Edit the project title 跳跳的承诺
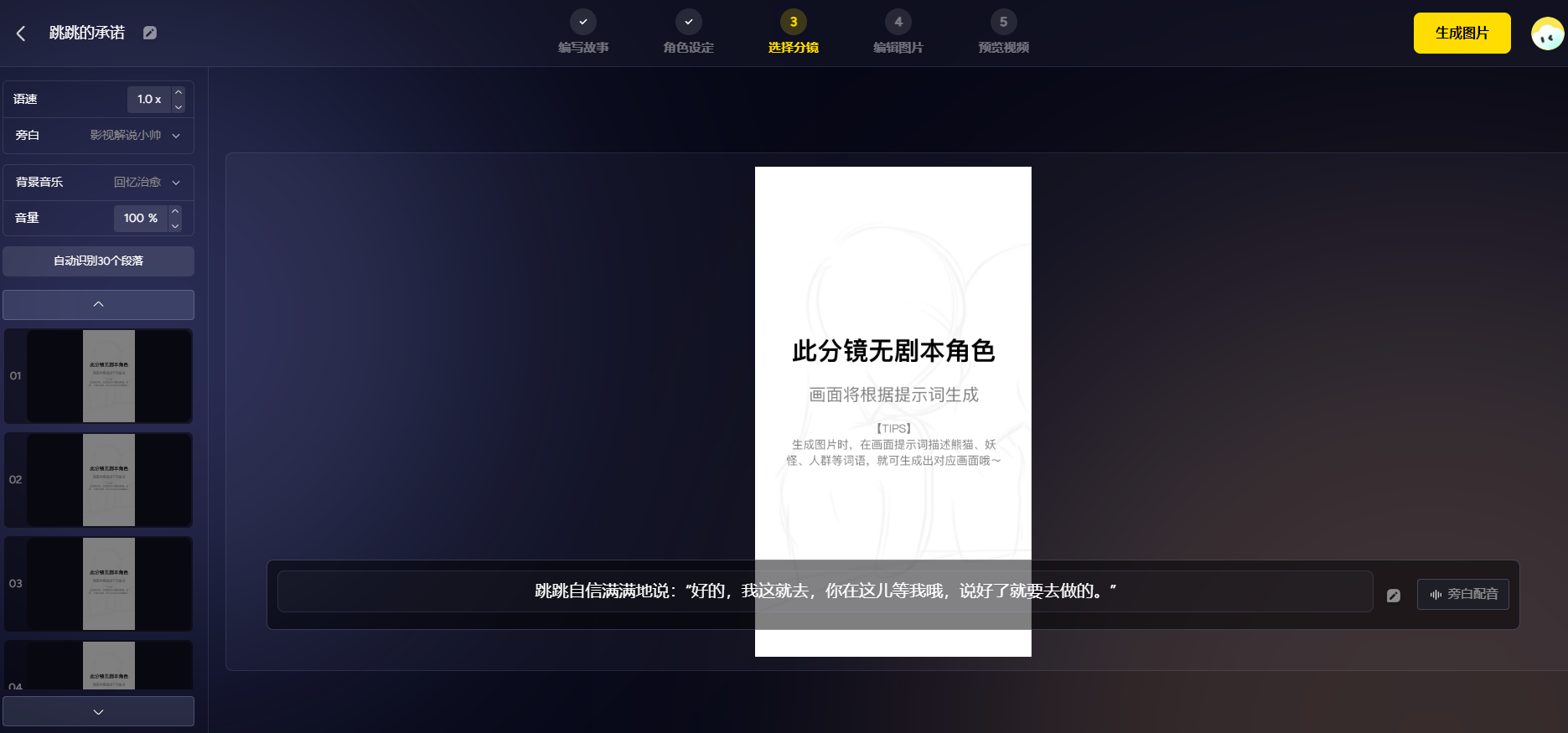Viewport: 1568px width, 733px height. [150, 33]
